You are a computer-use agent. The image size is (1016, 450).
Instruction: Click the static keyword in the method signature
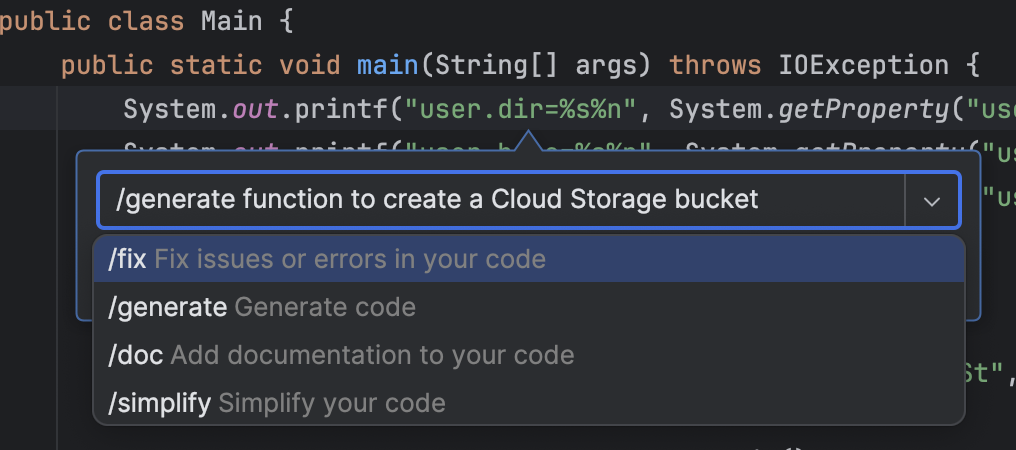click(216, 66)
